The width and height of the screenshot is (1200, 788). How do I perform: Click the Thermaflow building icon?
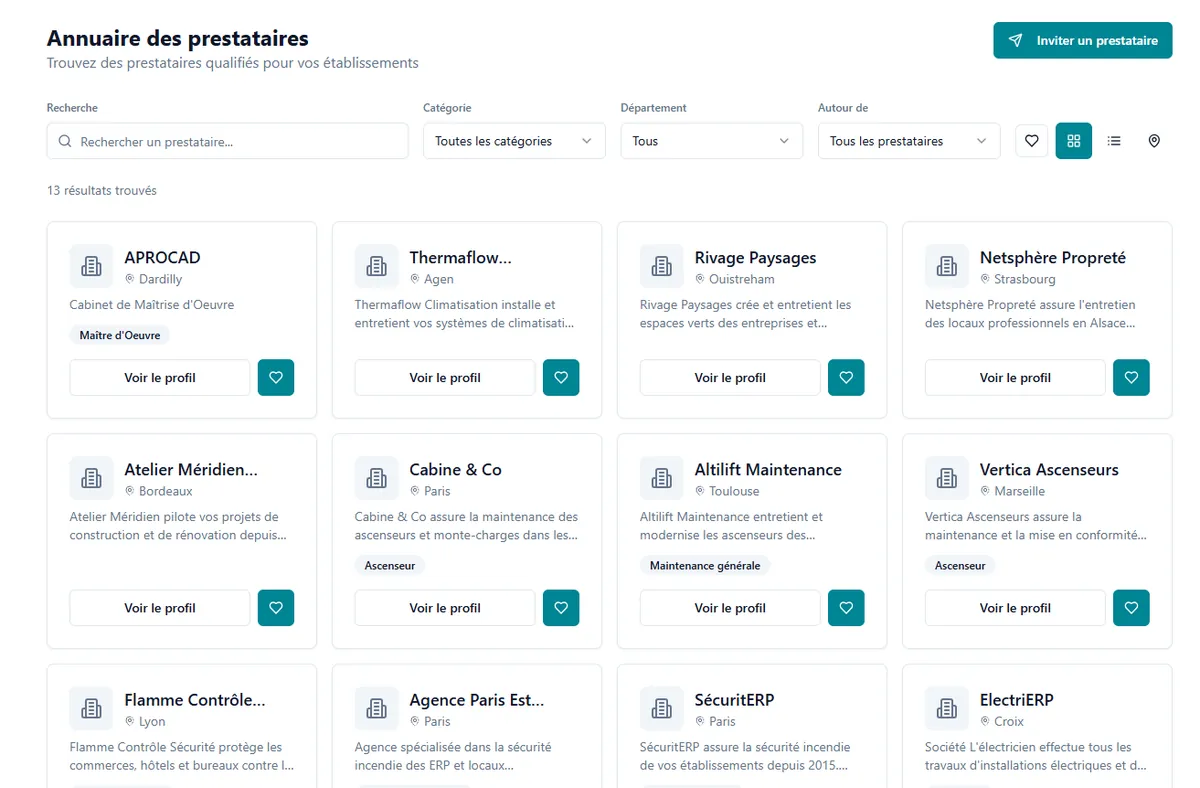pyautogui.click(x=376, y=266)
